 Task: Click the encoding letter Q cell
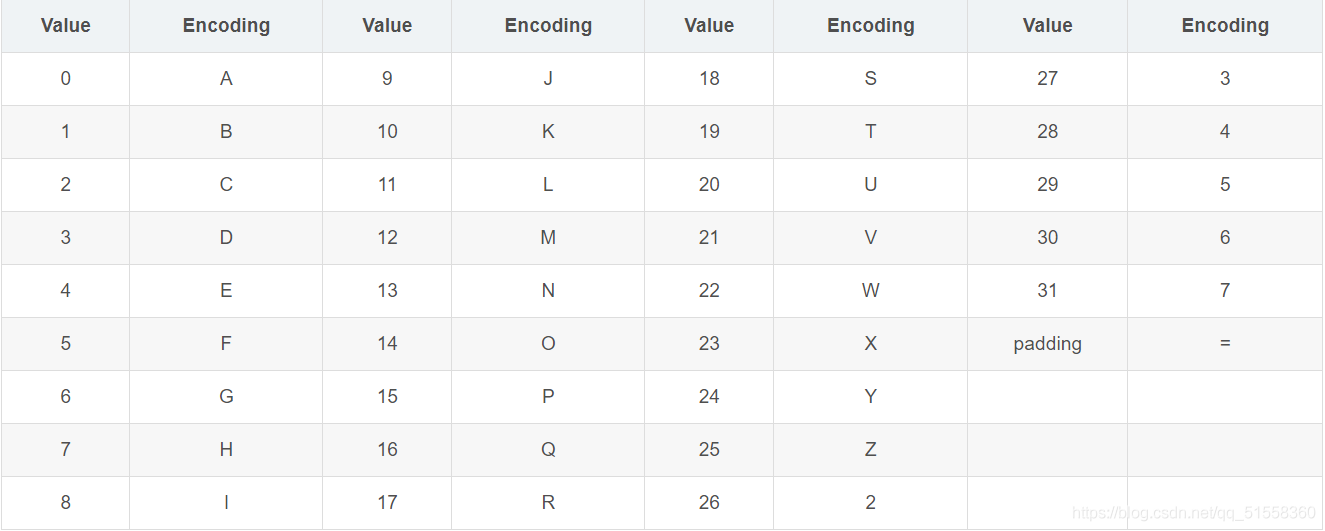pos(548,450)
